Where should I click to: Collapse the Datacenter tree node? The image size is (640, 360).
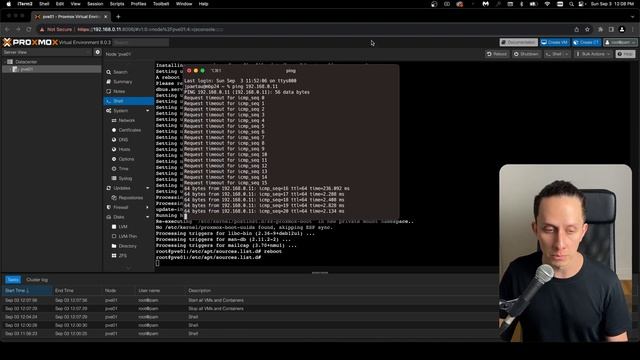(x=4, y=62)
